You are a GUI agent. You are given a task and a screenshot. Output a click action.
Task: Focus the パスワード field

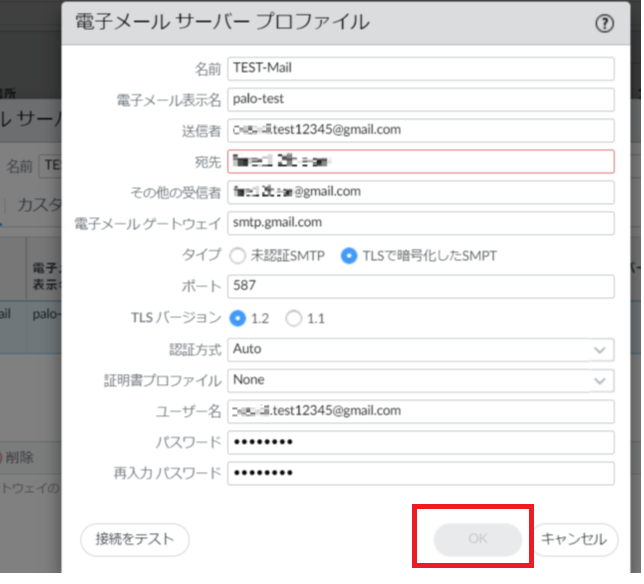pos(420,442)
